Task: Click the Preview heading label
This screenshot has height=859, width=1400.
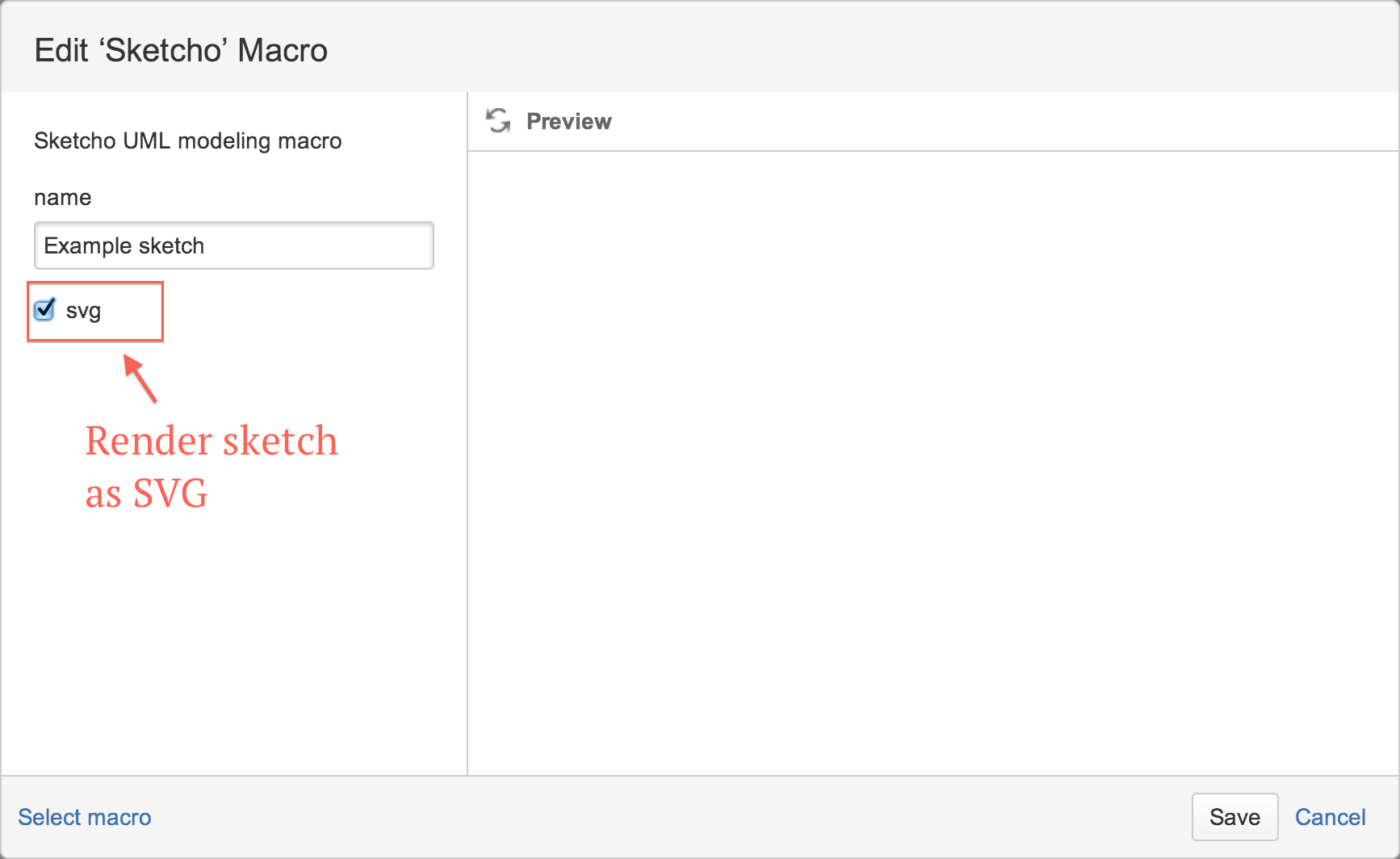Action: coord(569,121)
